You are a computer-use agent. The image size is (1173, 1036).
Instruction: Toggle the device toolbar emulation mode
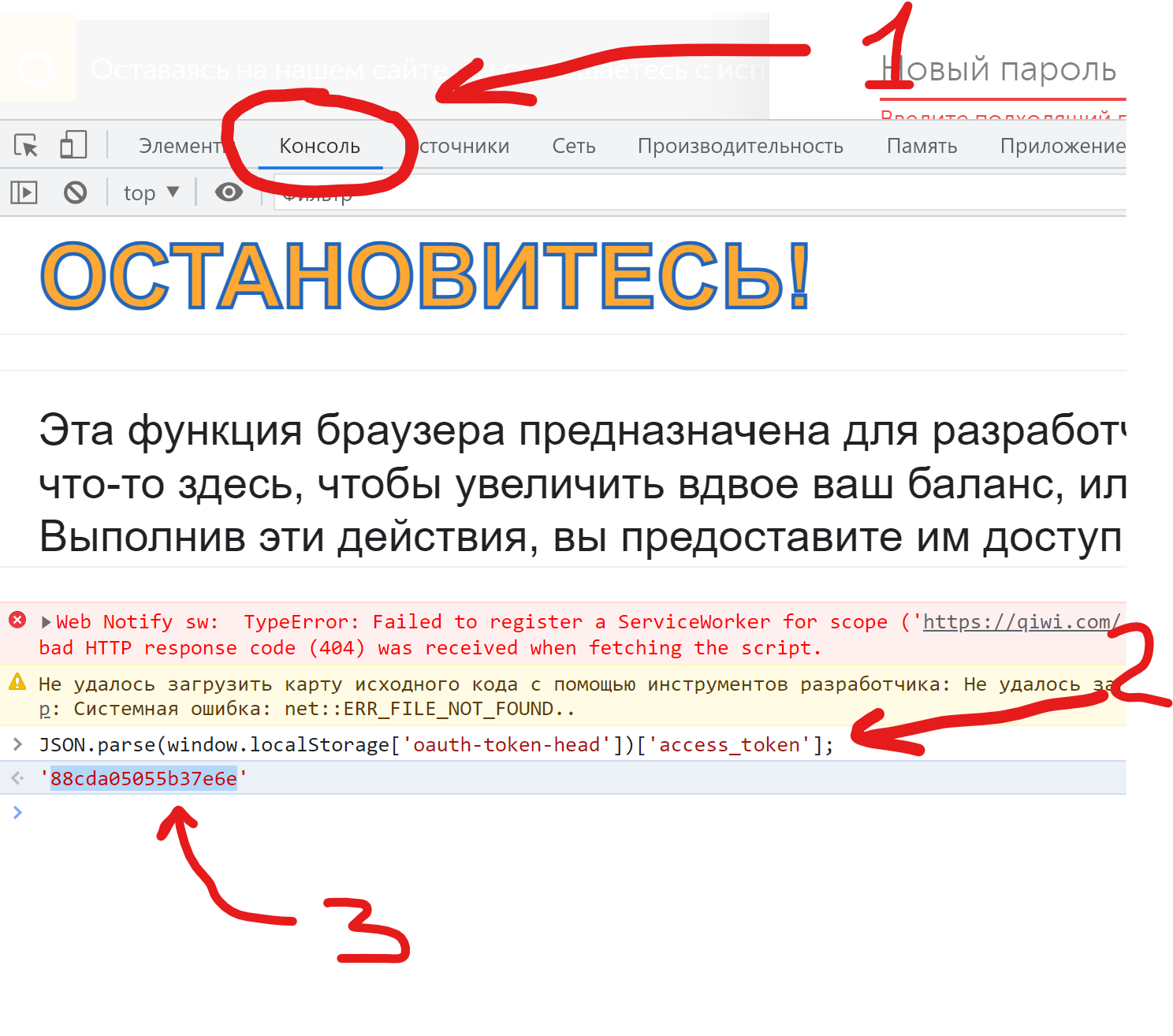[73, 146]
